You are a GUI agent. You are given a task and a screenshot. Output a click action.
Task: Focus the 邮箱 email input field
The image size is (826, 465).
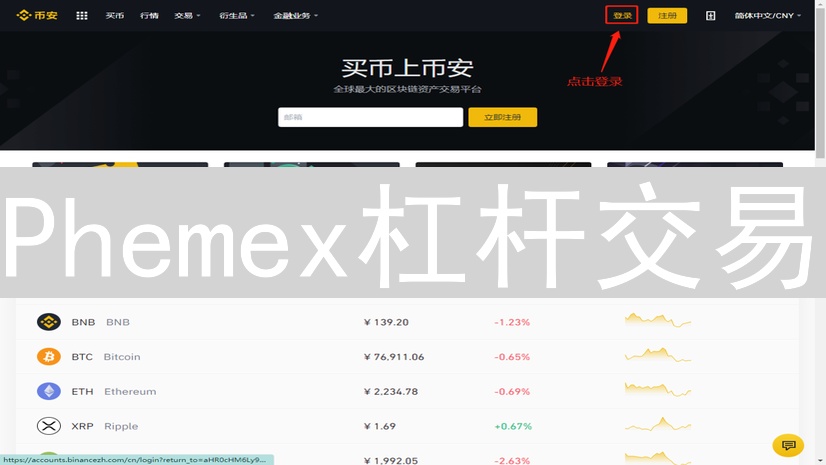point(370,117)
